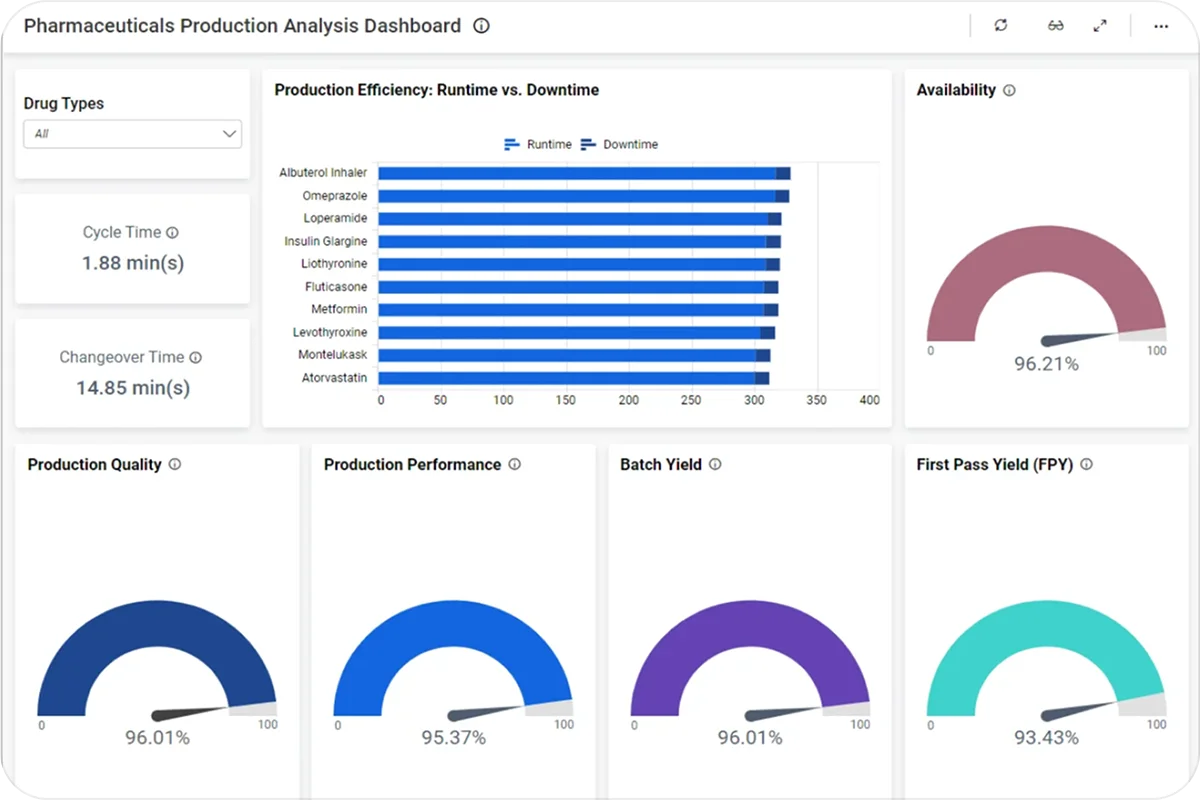Image resolution: width=1200 pixels, height=800 pixels.
Task: Click info icon beside dashboard title
Action: pos(481,26)
